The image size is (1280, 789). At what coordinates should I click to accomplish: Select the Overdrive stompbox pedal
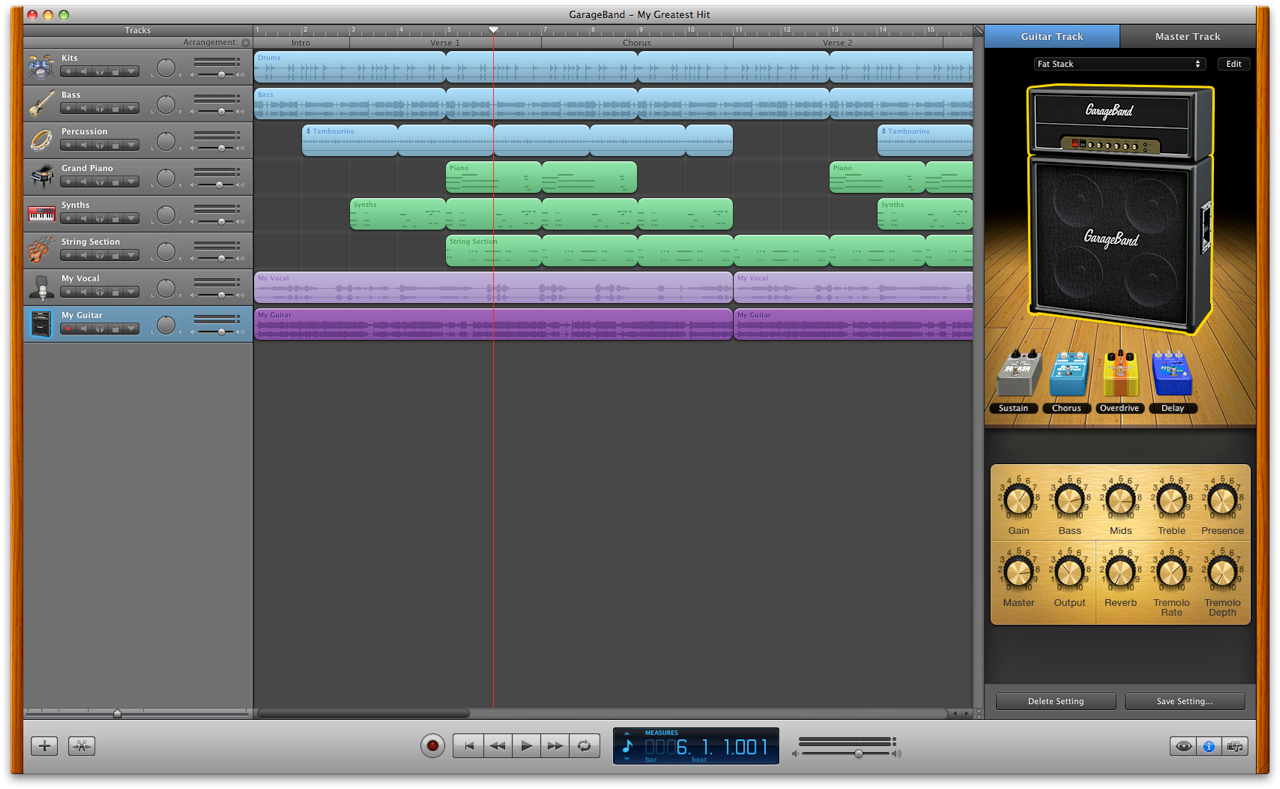[x=1120, y=375]
